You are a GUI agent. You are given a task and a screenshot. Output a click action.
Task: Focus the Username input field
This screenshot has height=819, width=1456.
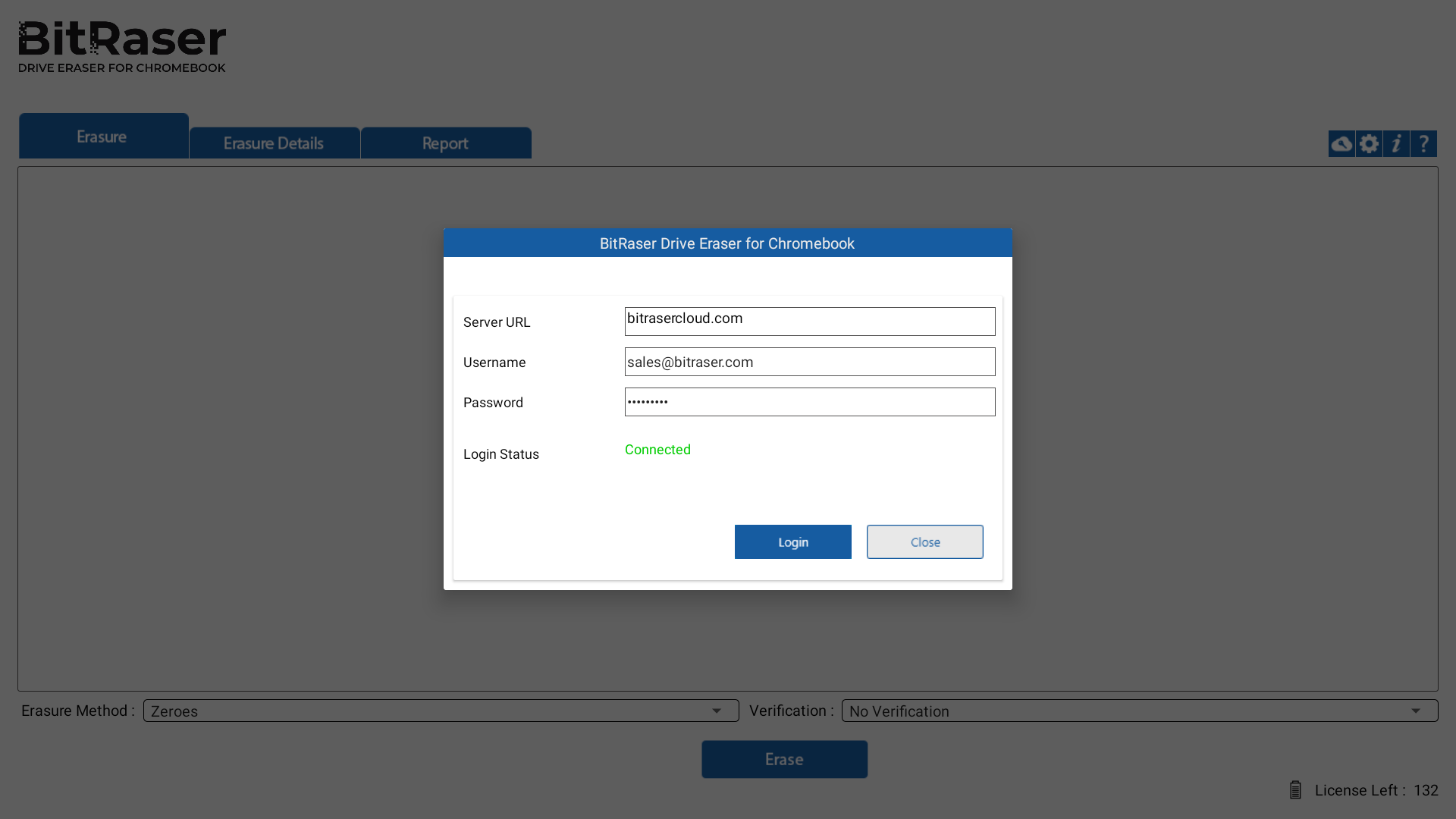coord(810,362)
